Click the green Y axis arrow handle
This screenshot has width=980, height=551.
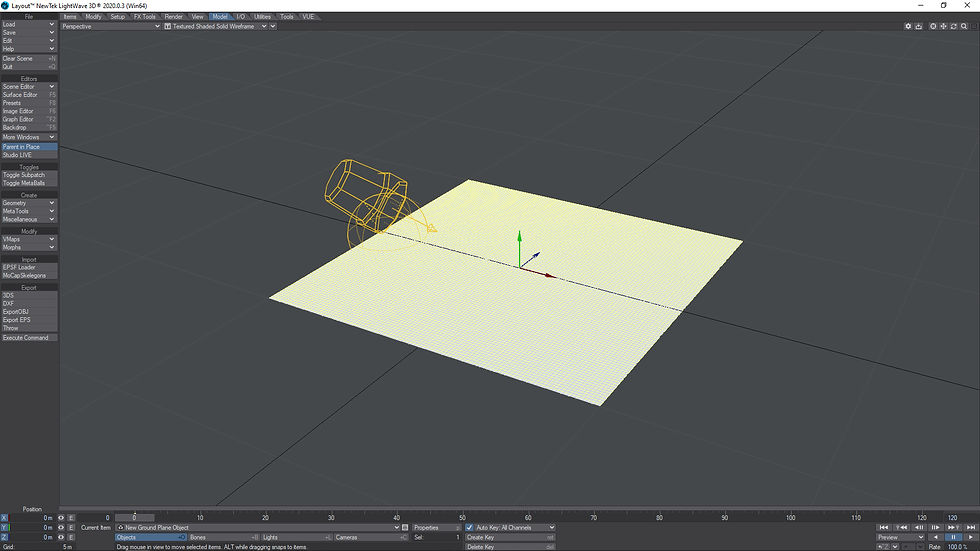(x=519, y=236)
